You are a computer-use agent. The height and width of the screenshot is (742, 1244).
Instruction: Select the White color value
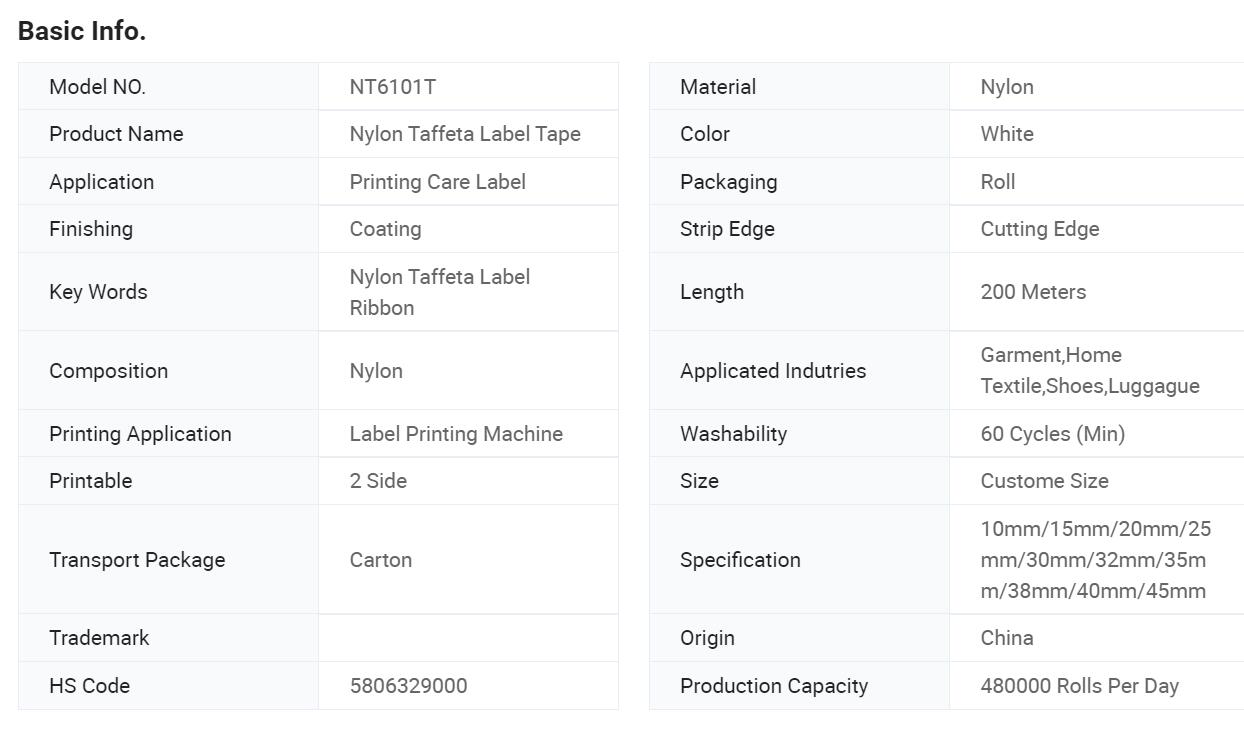(1006, 134)
